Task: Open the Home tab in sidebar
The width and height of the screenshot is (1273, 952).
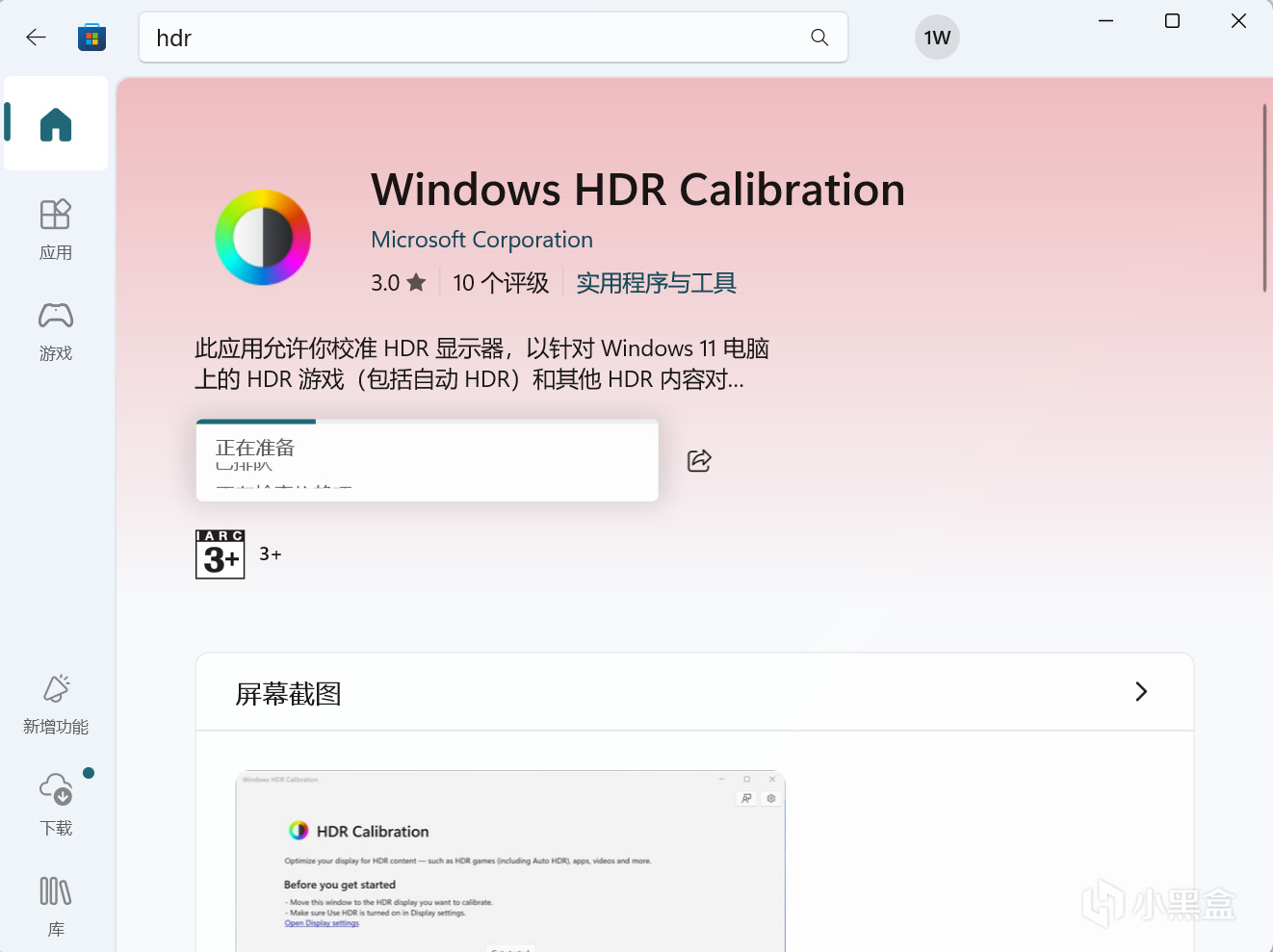Action: (x=56, y=123)
